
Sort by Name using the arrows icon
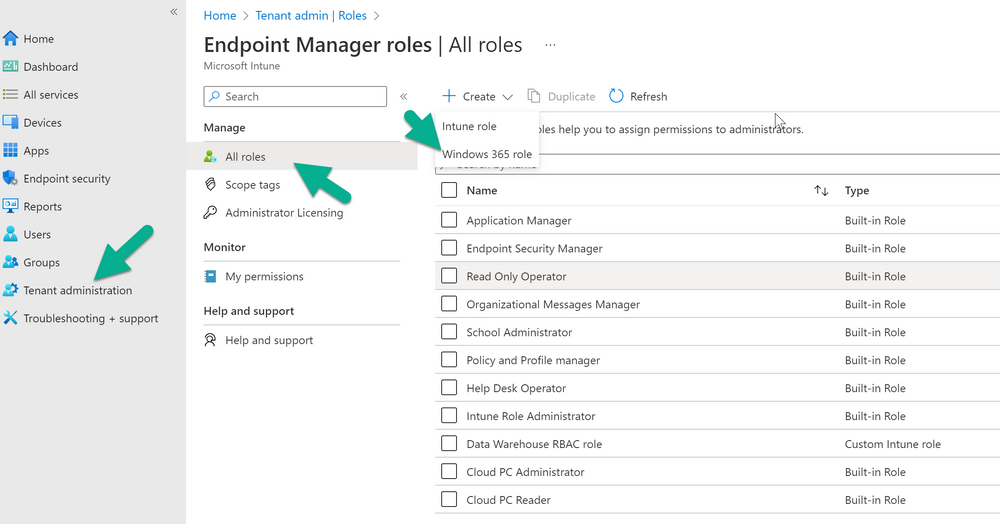coord(821,191)
